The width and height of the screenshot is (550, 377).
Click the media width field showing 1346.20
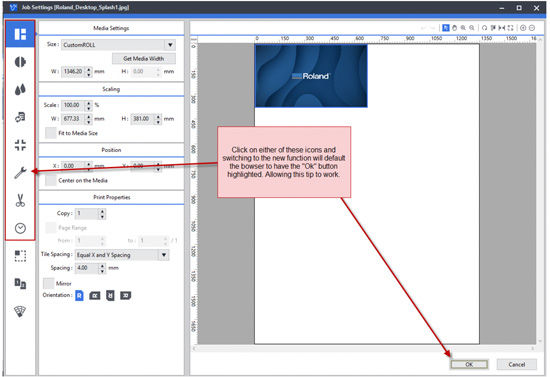point(73,72)
